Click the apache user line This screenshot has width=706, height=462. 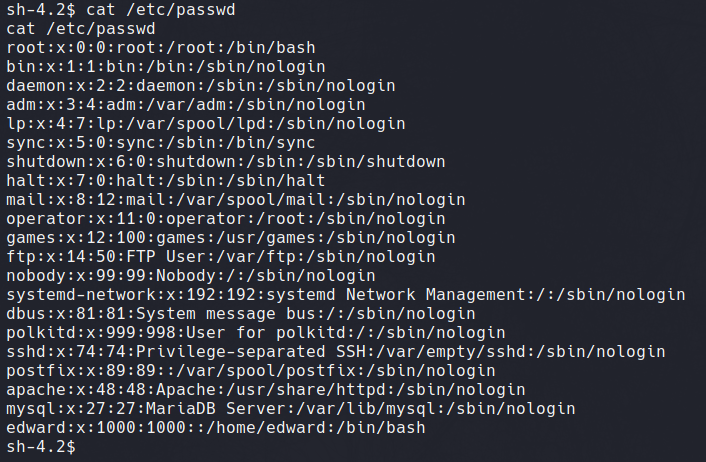pyautogui.click(x=266, y=390)
